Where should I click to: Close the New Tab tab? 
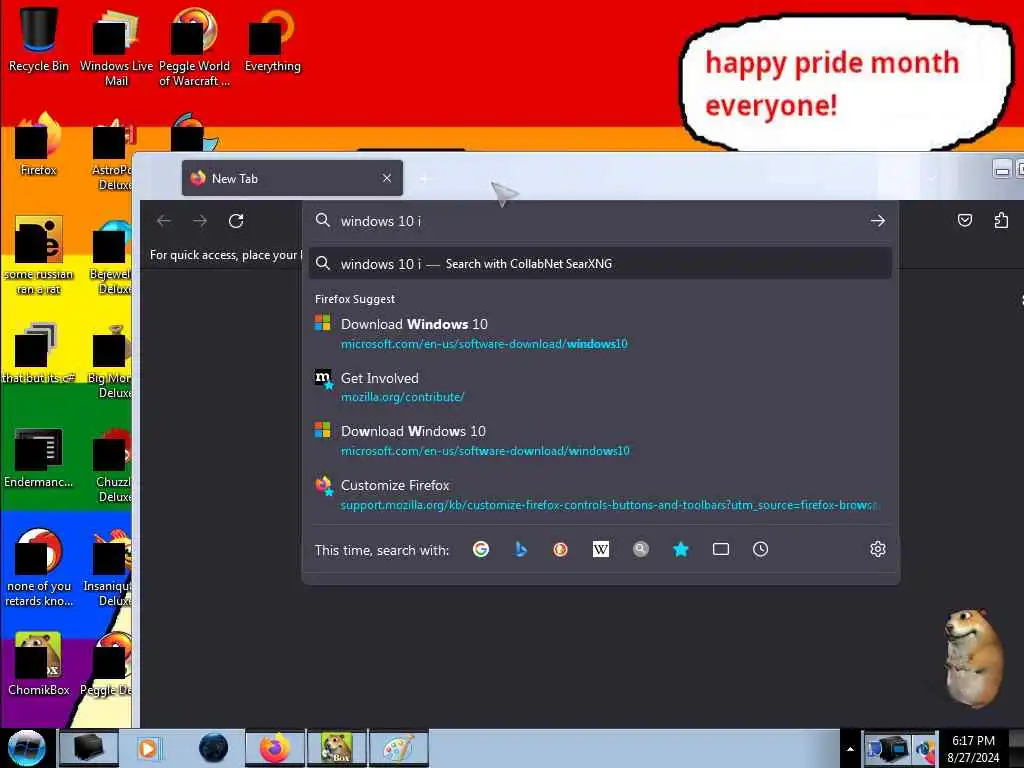click(x=387, y=178)
